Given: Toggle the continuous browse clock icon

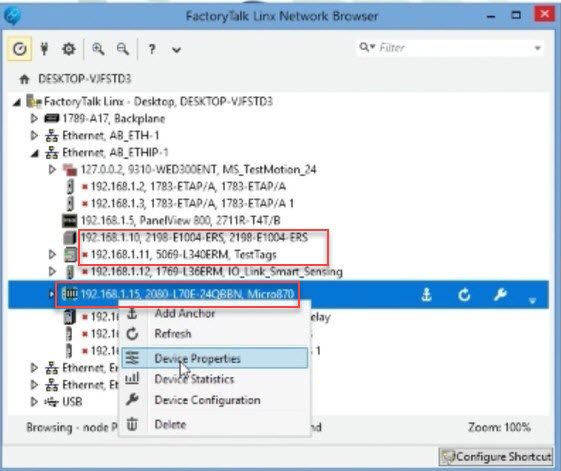Looking at the screenshot, I should (20, 48).
